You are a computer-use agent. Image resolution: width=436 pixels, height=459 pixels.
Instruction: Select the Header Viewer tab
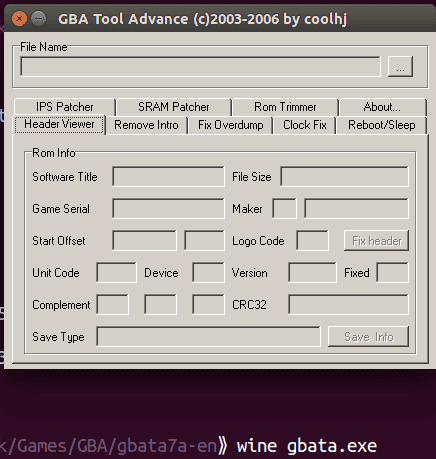(x=59, y=124)
